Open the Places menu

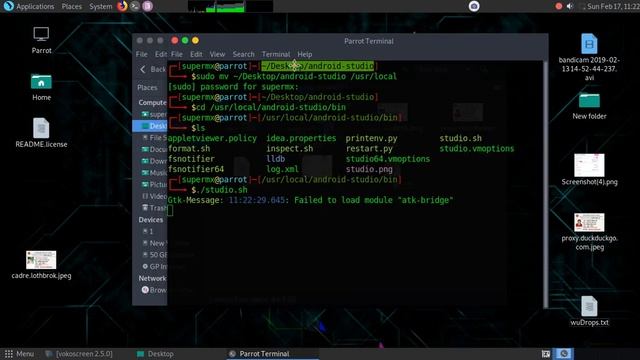click(71, 7)
